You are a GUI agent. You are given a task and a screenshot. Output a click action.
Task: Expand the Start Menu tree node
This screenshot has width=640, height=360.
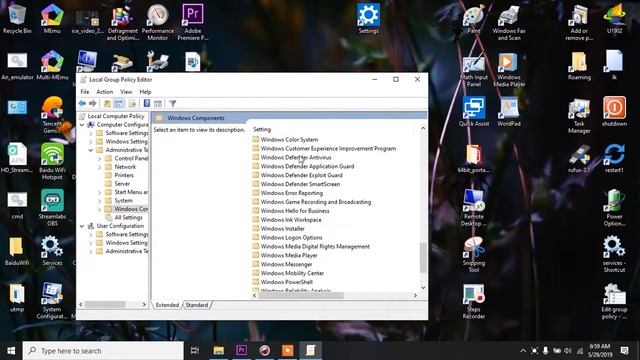click(100, 192)
